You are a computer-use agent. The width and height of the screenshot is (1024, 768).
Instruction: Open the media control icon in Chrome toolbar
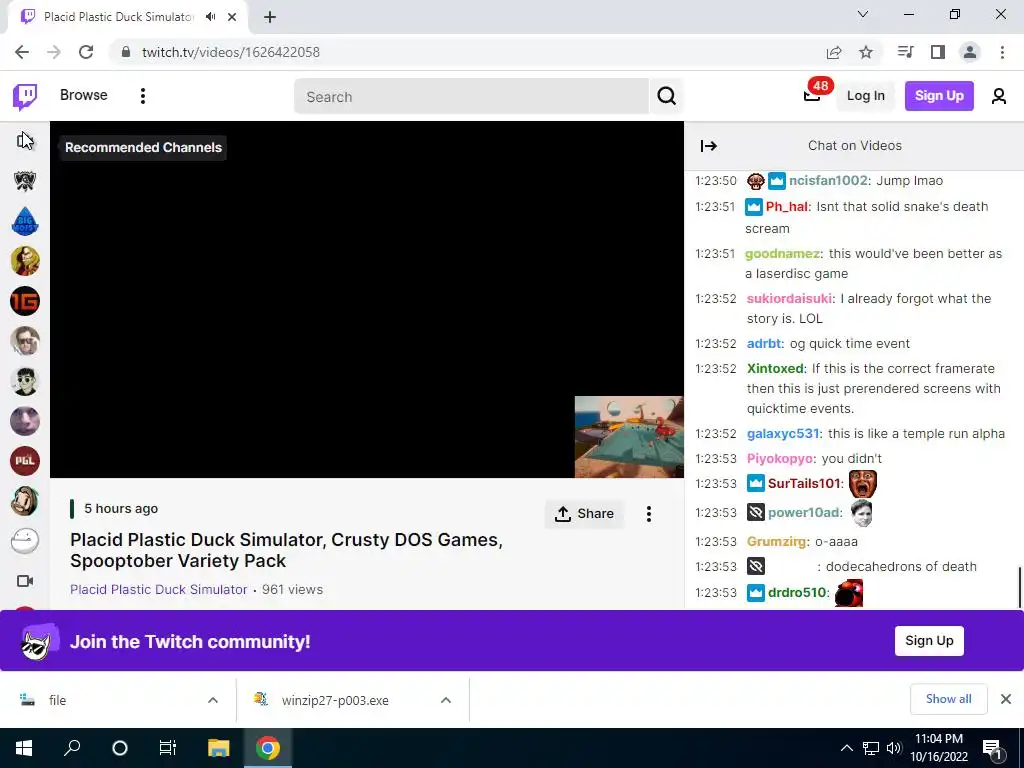tap(905, 52)
